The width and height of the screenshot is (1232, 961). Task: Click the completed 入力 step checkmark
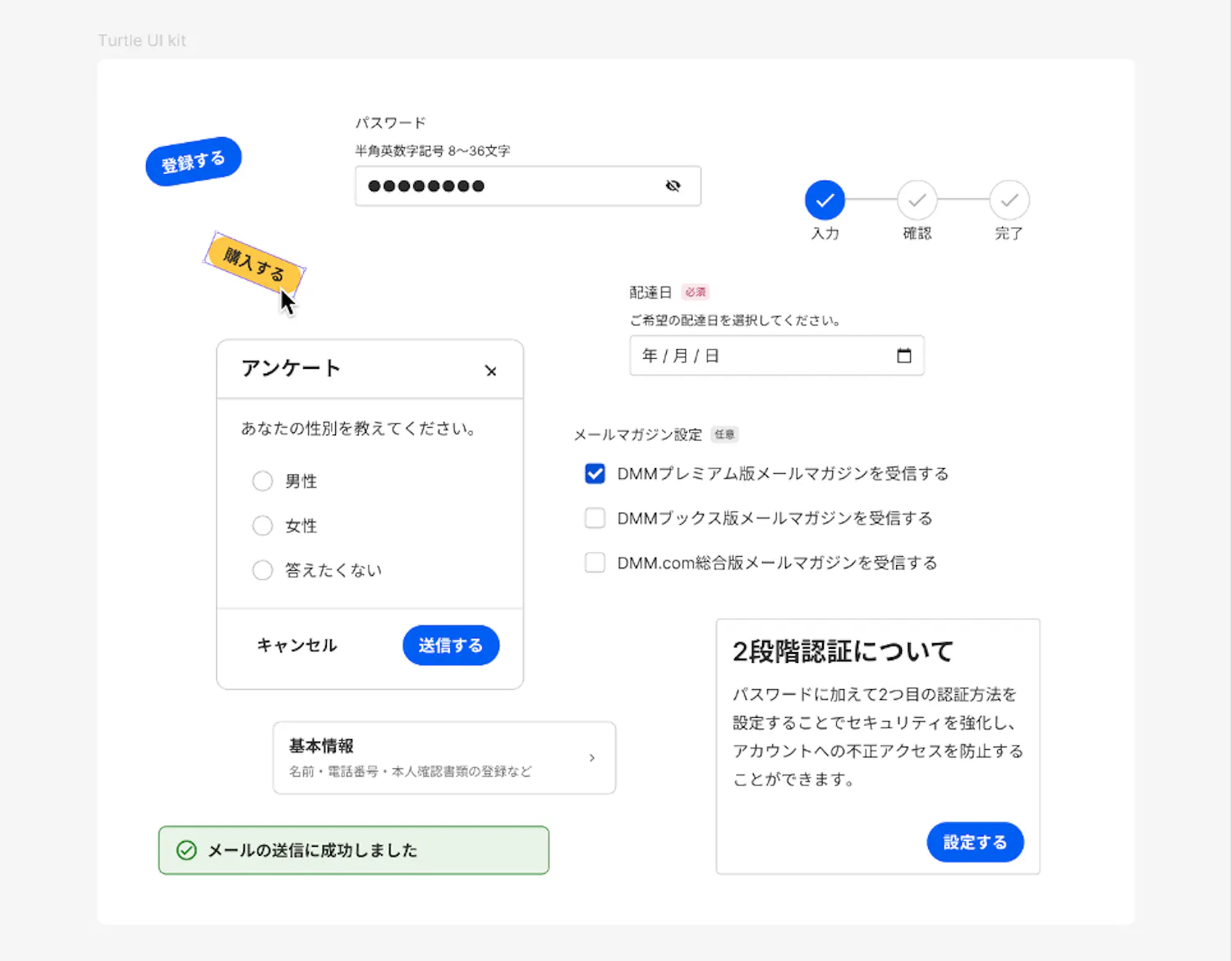[x=825, y=200]
